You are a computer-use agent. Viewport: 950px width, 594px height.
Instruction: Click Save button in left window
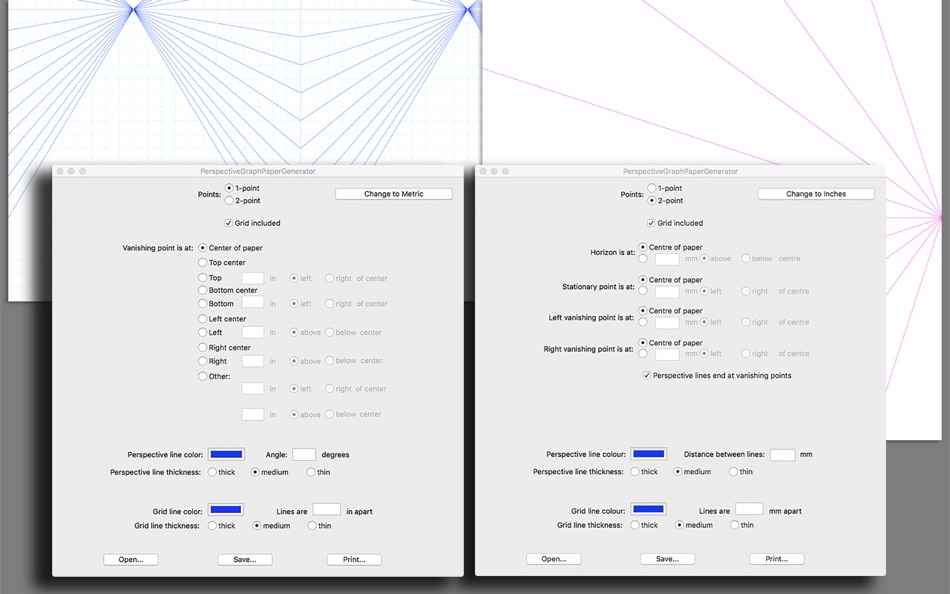tap(245, 559)
